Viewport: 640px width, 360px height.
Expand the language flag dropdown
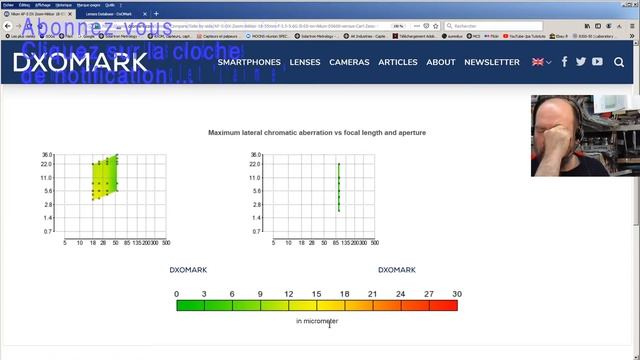click(x=542, y=62)
